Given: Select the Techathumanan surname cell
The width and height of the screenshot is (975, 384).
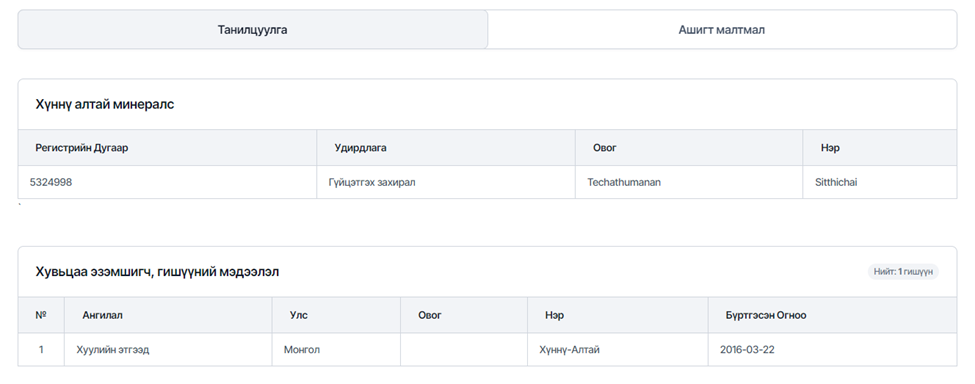Looking at the screenshot, I should [x=689, y=182].
